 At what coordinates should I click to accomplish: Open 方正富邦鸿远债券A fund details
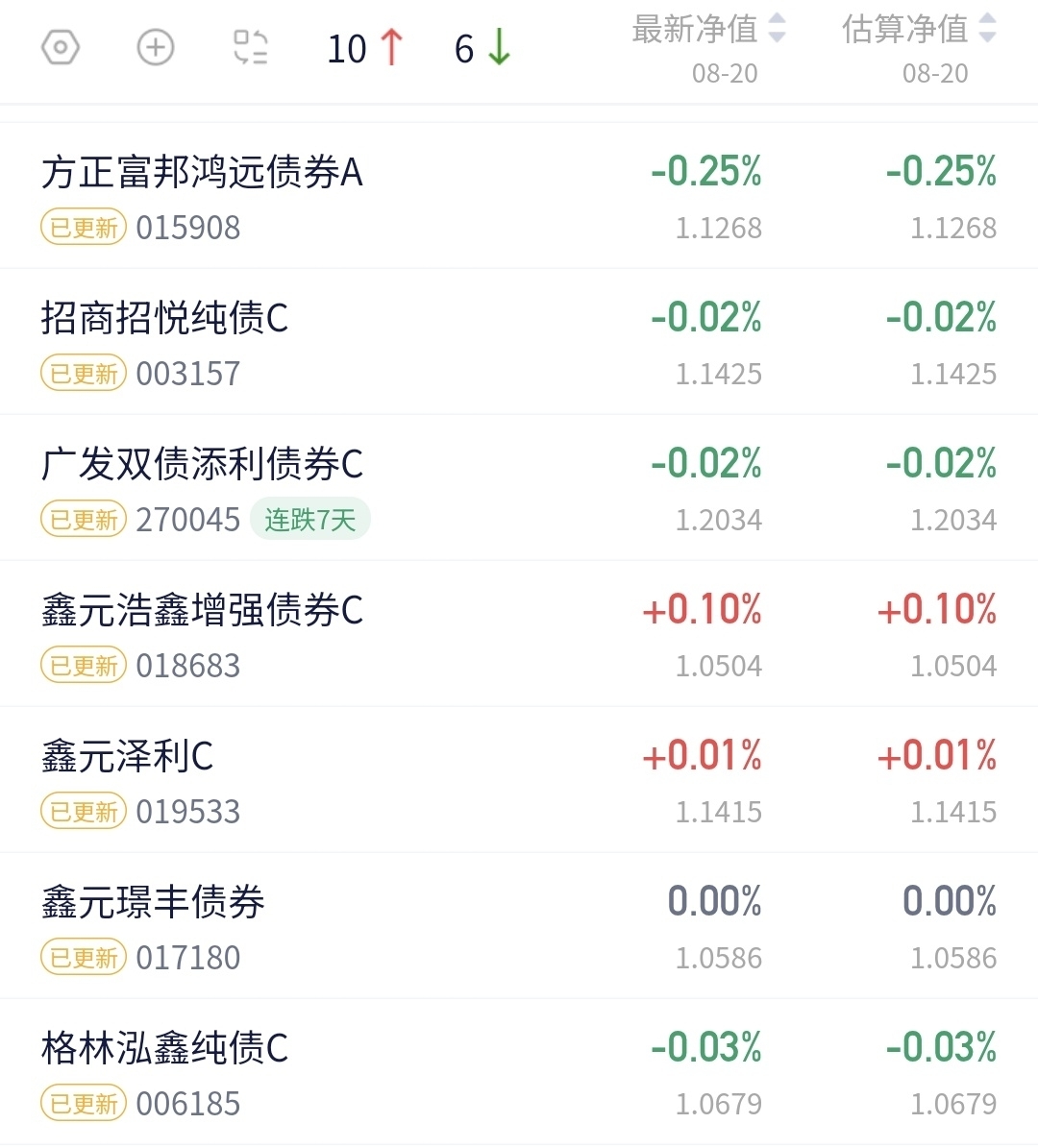click(x=519, y=196)
